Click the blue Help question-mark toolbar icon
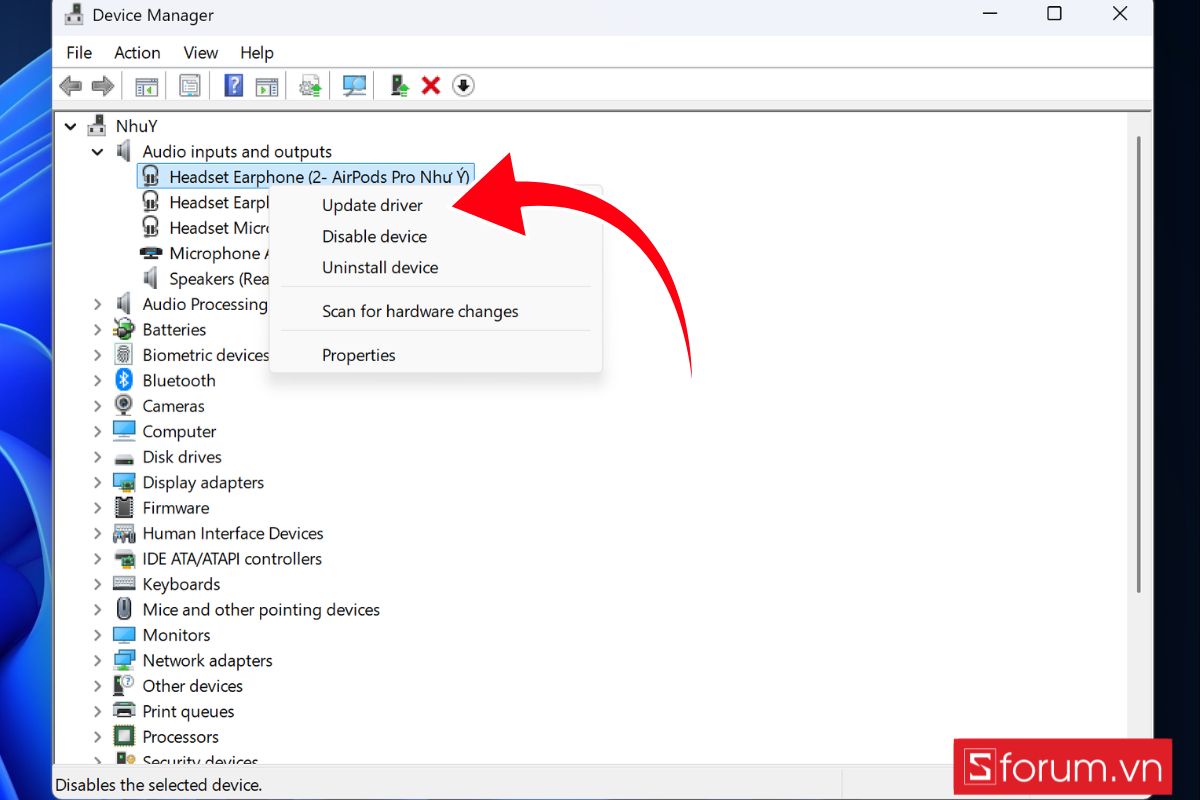1200x800 pixels. [x=234, y=86]
